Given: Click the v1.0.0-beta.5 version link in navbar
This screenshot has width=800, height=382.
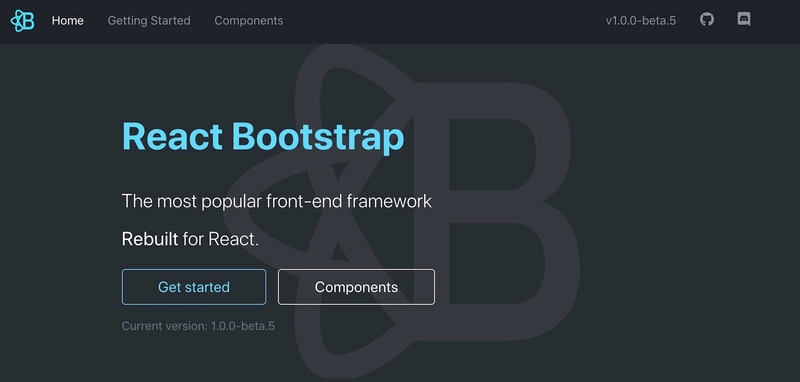Looking at the screenshot, I should pyautogui.click(x=641, y=21).
